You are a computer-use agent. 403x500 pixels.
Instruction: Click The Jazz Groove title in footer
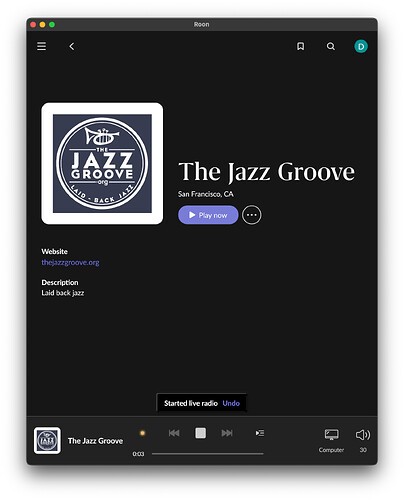pos(95,441)
